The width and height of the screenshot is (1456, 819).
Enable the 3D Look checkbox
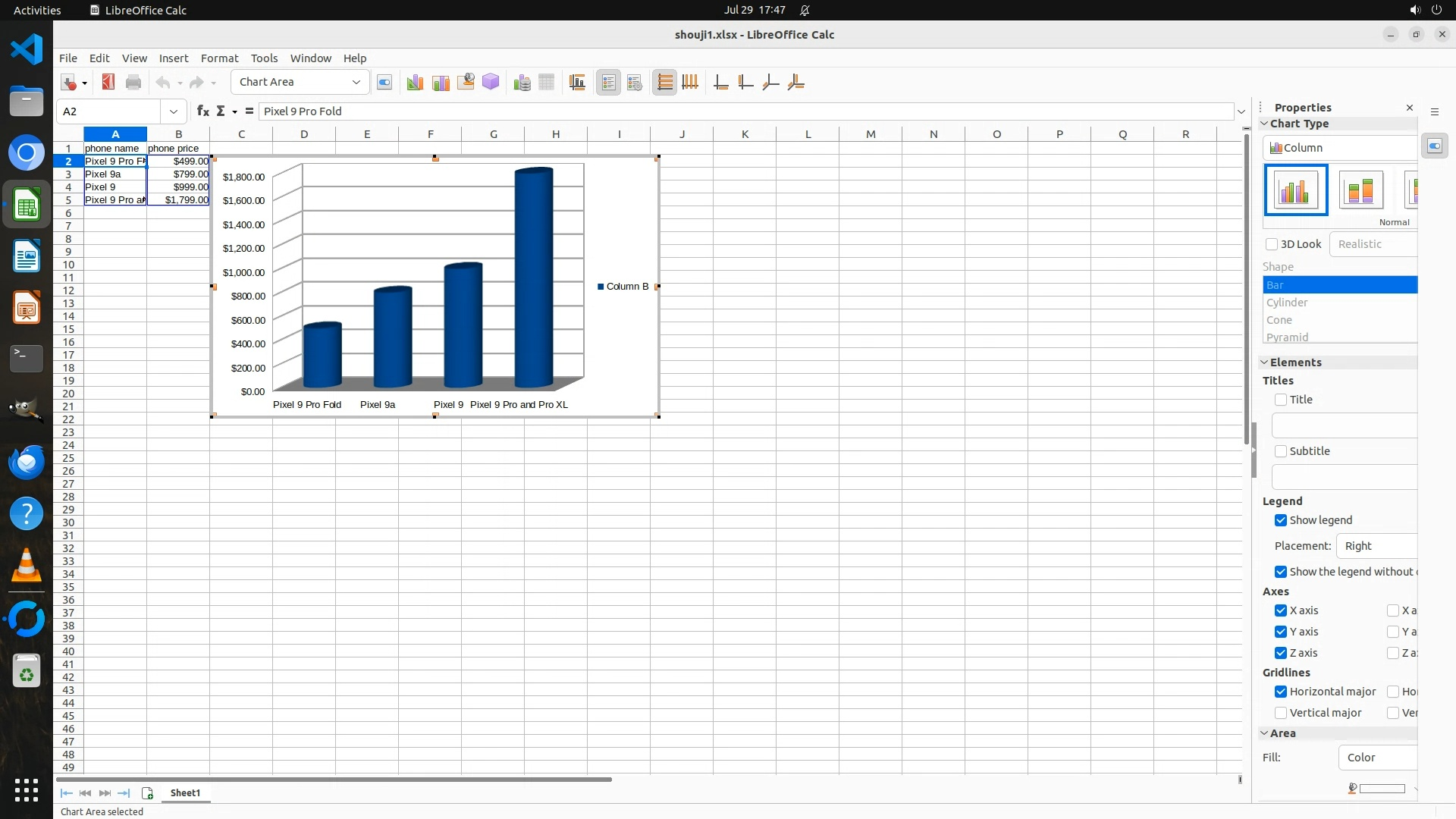click(1272, 244)
